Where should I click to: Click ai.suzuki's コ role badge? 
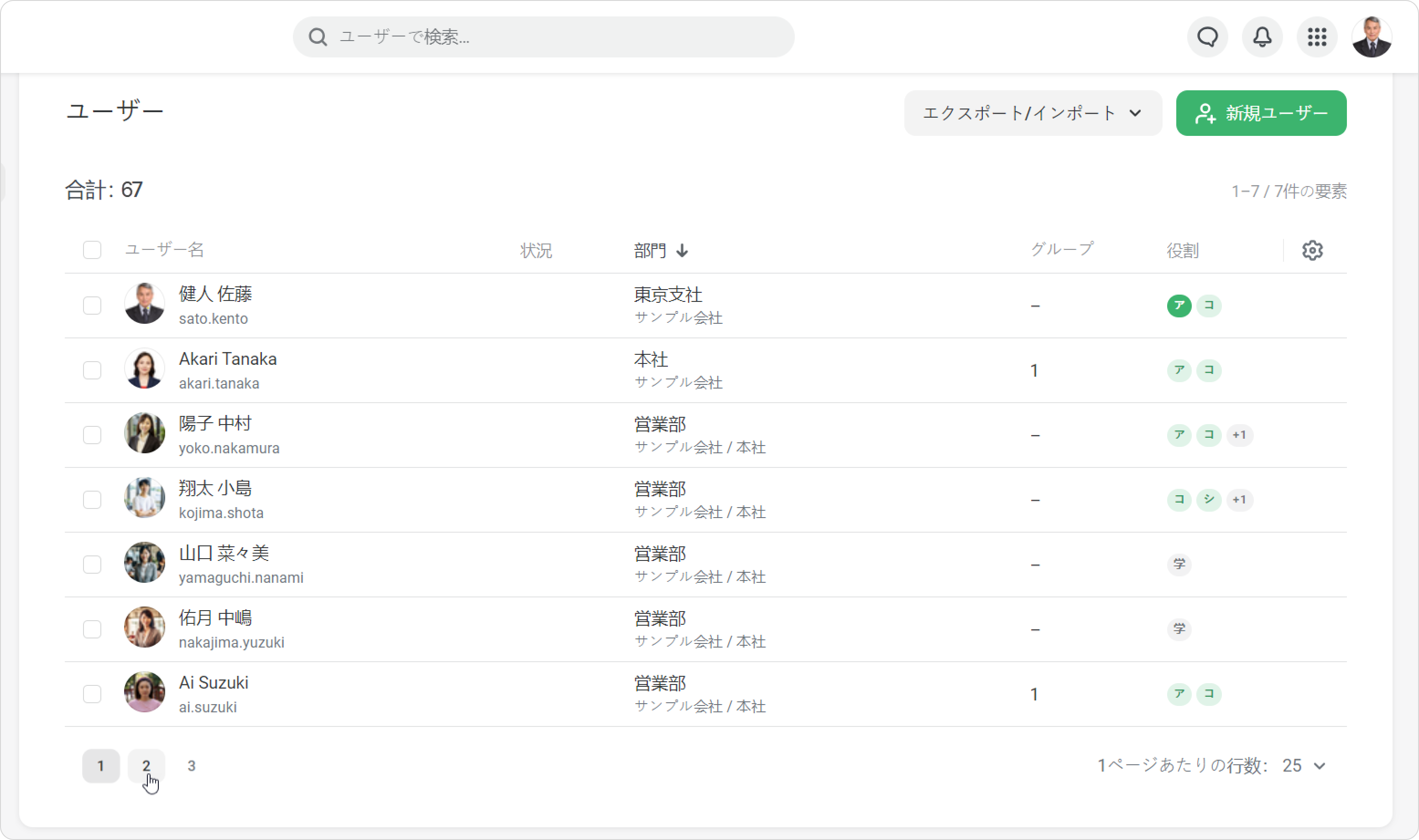click(1208, 694)
